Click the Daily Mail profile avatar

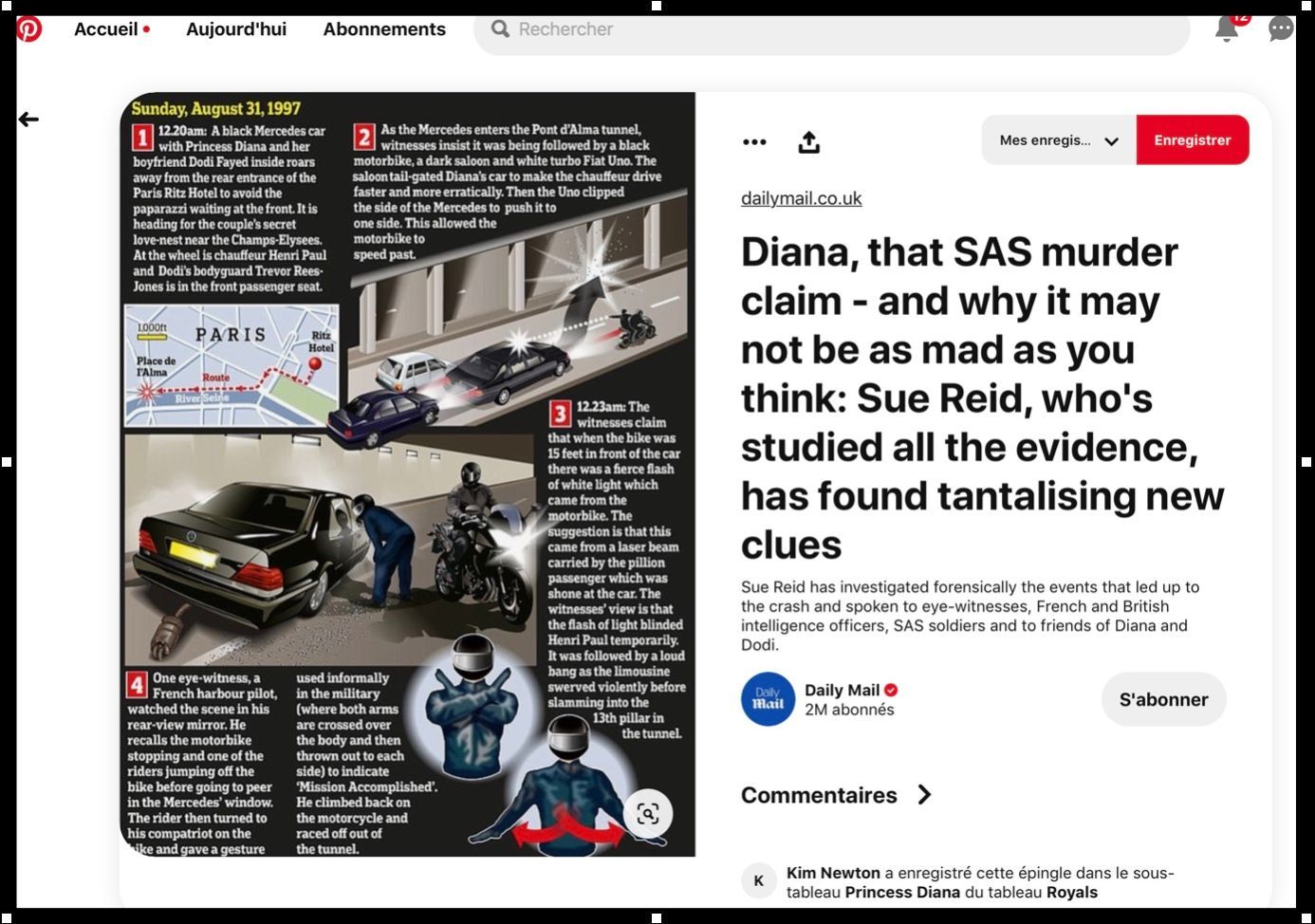pos(768,699)
